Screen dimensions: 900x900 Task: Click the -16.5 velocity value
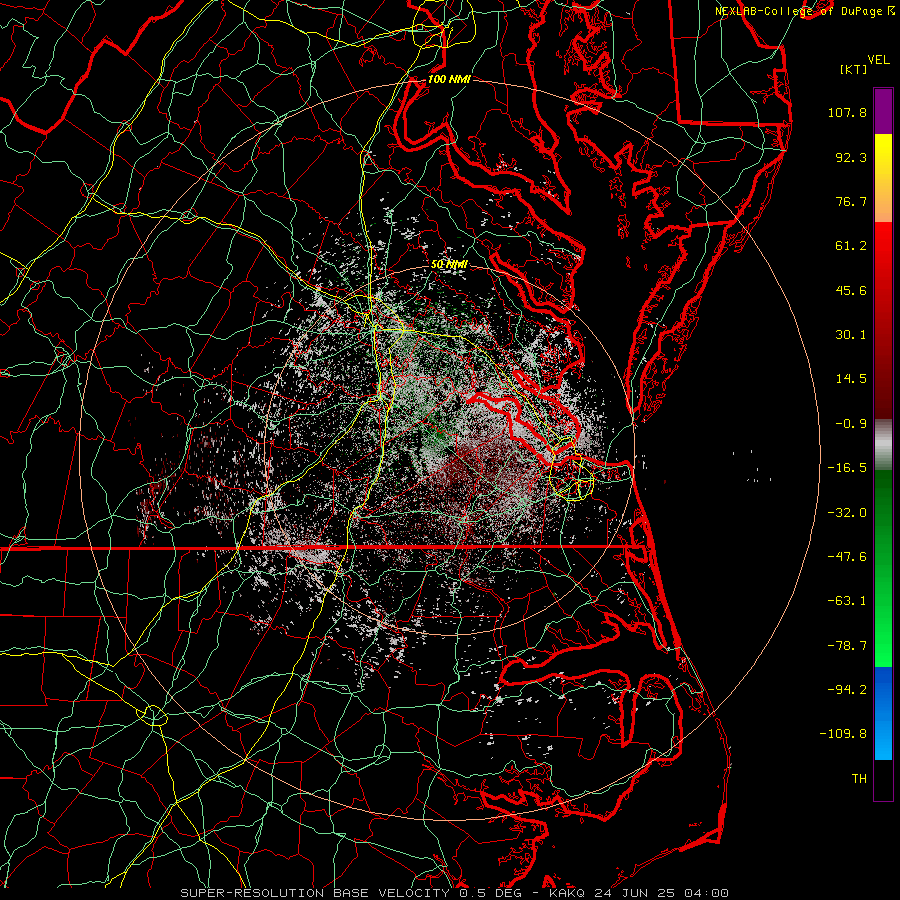(847, 468)
